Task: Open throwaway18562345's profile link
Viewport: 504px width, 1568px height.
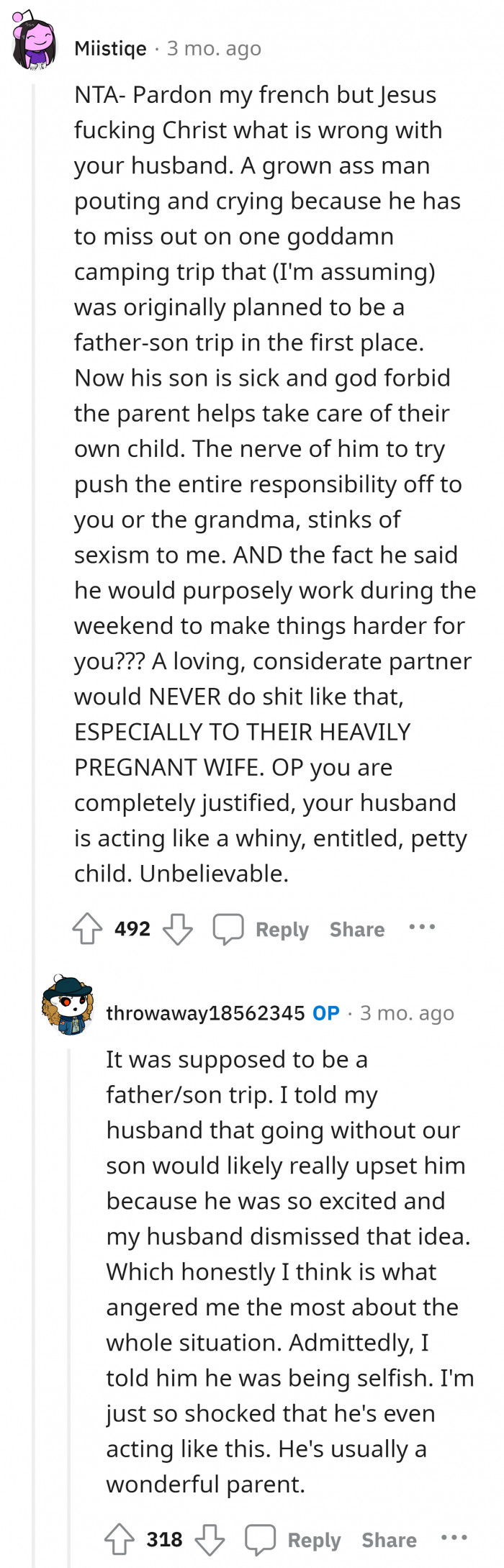Action: click(x=204, y=1013)
